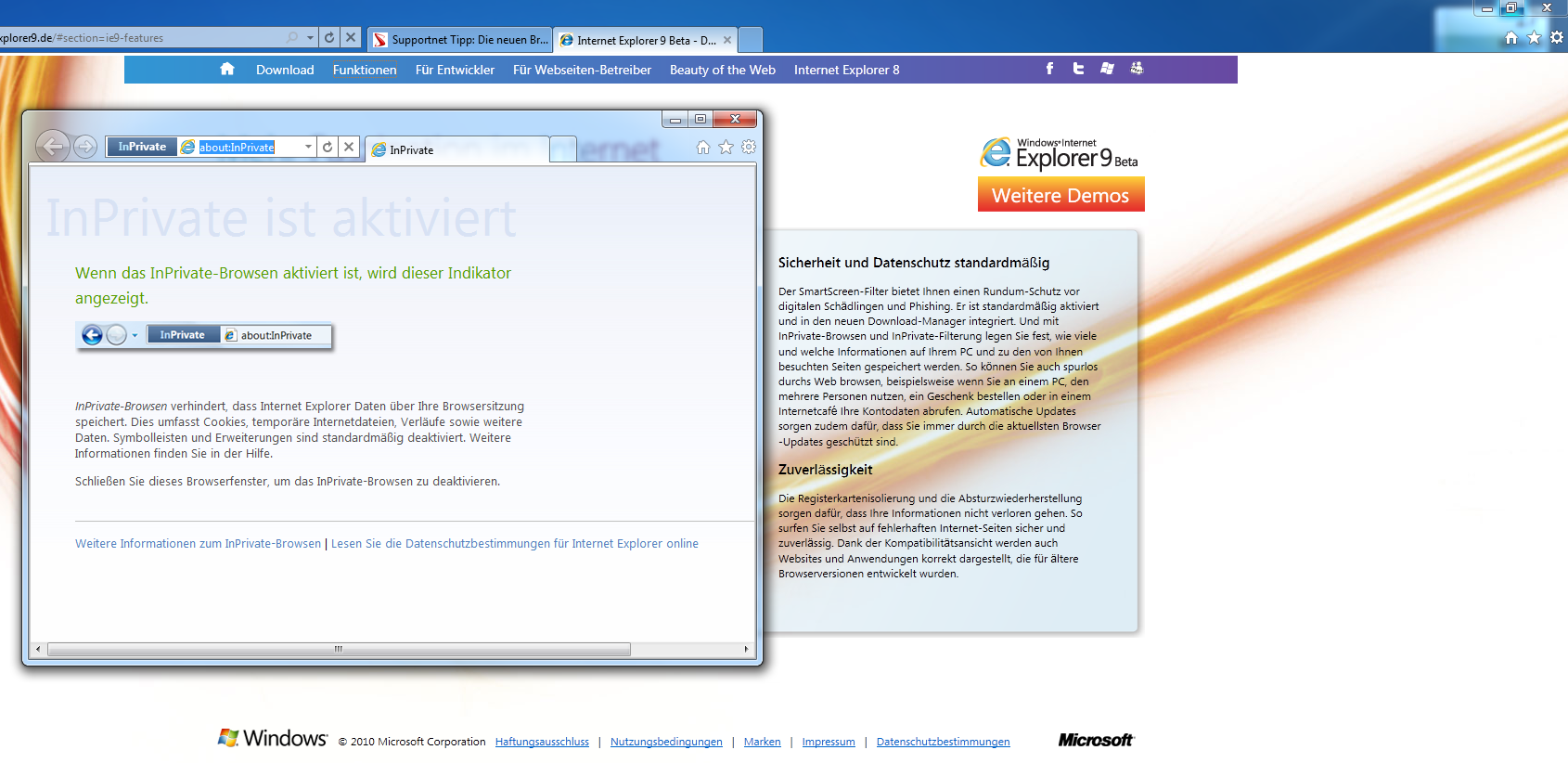Screen dimensions: 1568x763
Task: Open the outer browser tools gear
Action: click(1557, 38)
